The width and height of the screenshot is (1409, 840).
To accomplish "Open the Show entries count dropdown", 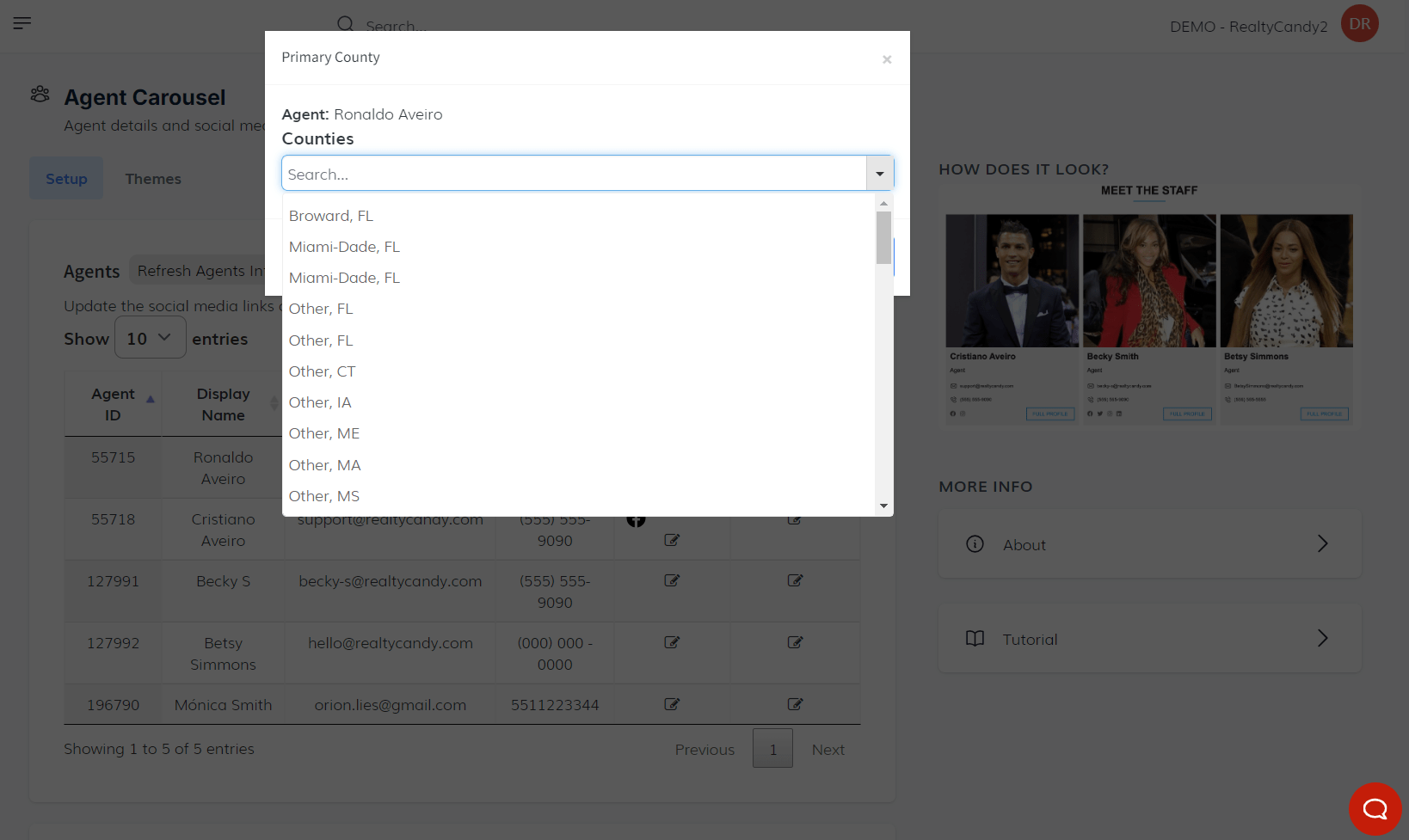I will click(x=150, y=338).
